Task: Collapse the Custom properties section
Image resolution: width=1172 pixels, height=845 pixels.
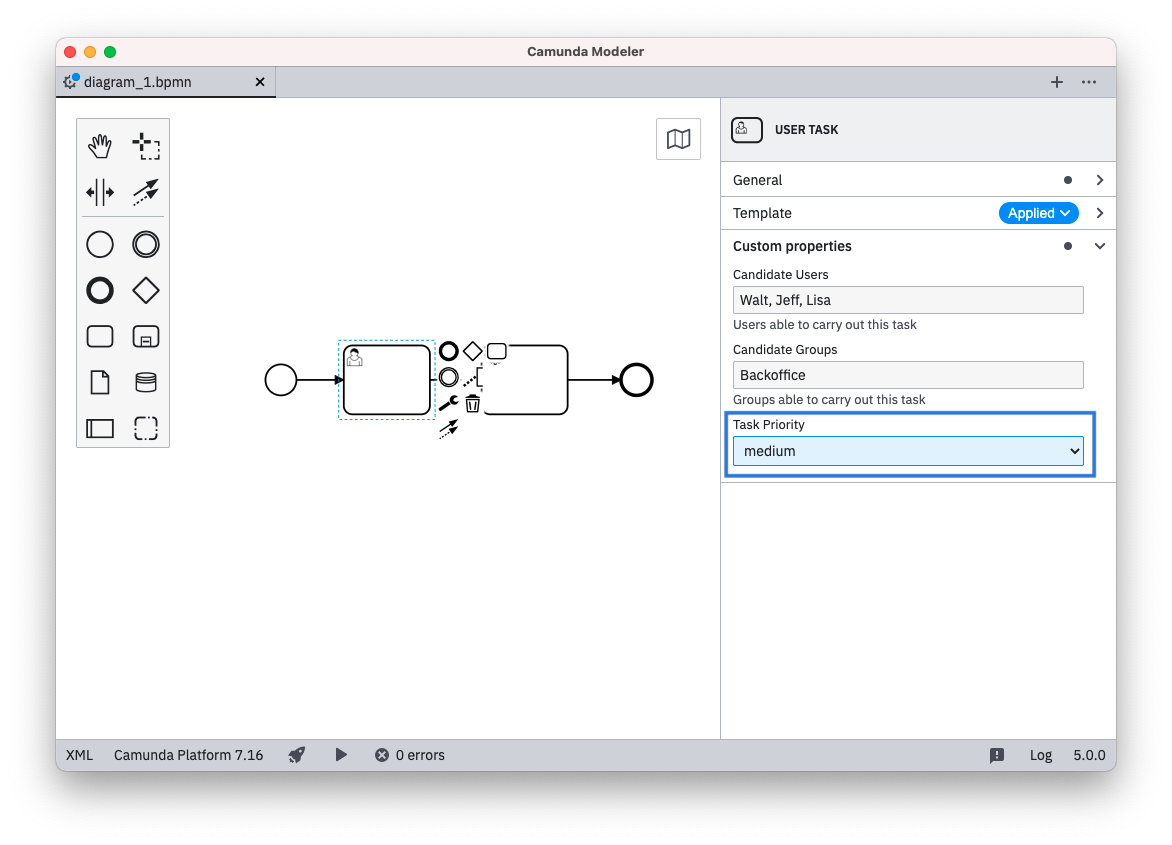Action: point(1099,246)
